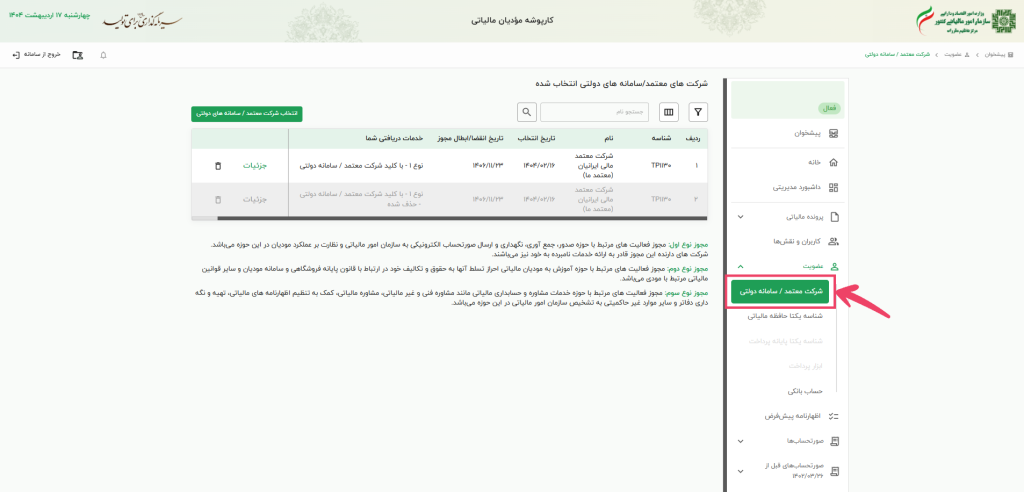Open the notifications bell icon
This screenshot has height=492, width=1024.
(104, 54)
